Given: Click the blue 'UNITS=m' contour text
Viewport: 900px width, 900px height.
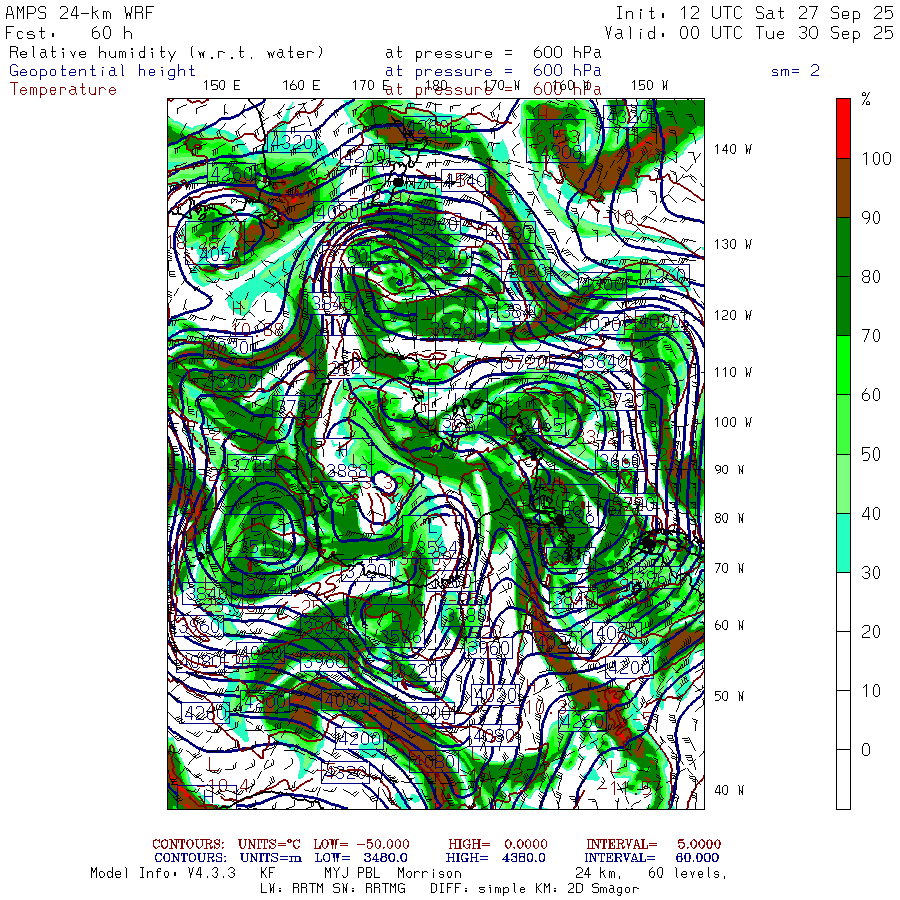Looking at the screenshot, I should click(270, 858).
